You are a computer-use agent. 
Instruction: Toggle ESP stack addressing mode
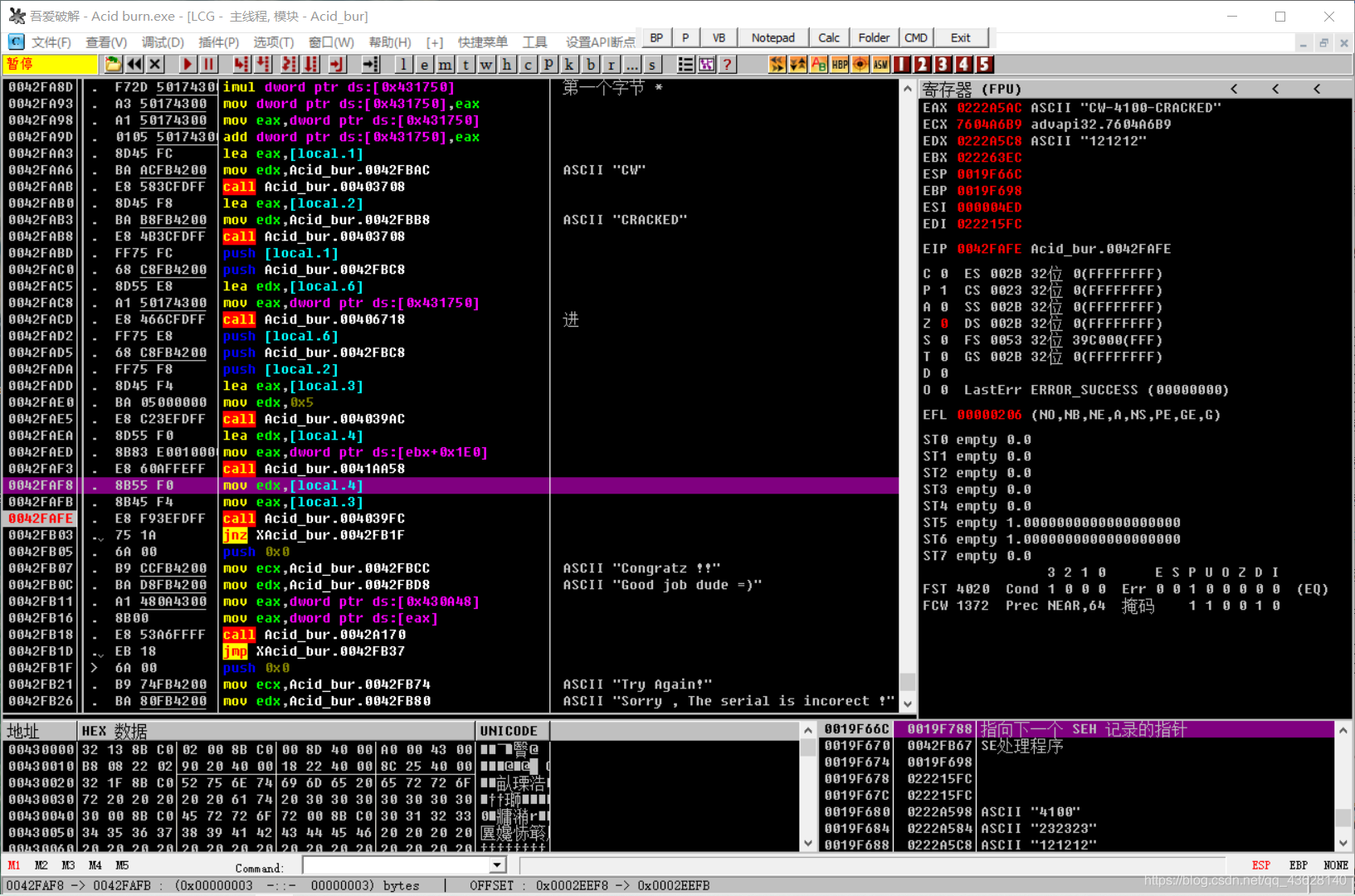tap(1260, 865)
